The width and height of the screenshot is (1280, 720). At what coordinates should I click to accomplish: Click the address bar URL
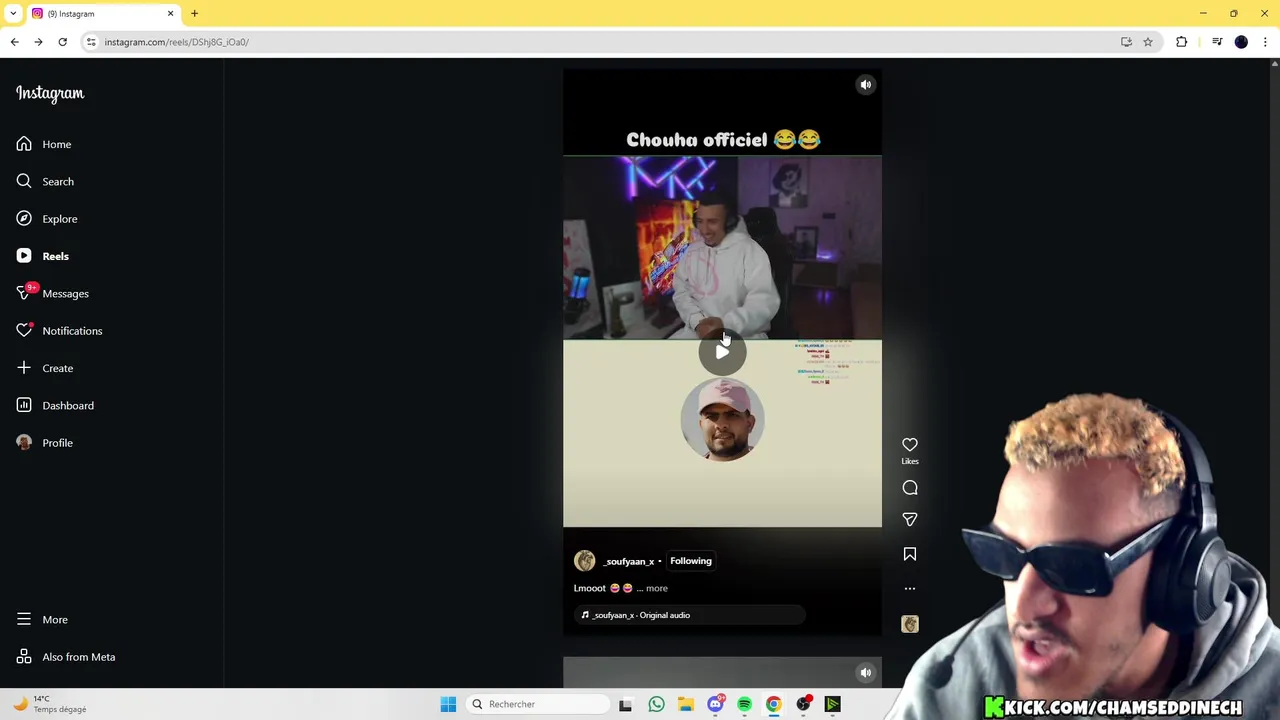pyautogui.click(x=177, y=42)
